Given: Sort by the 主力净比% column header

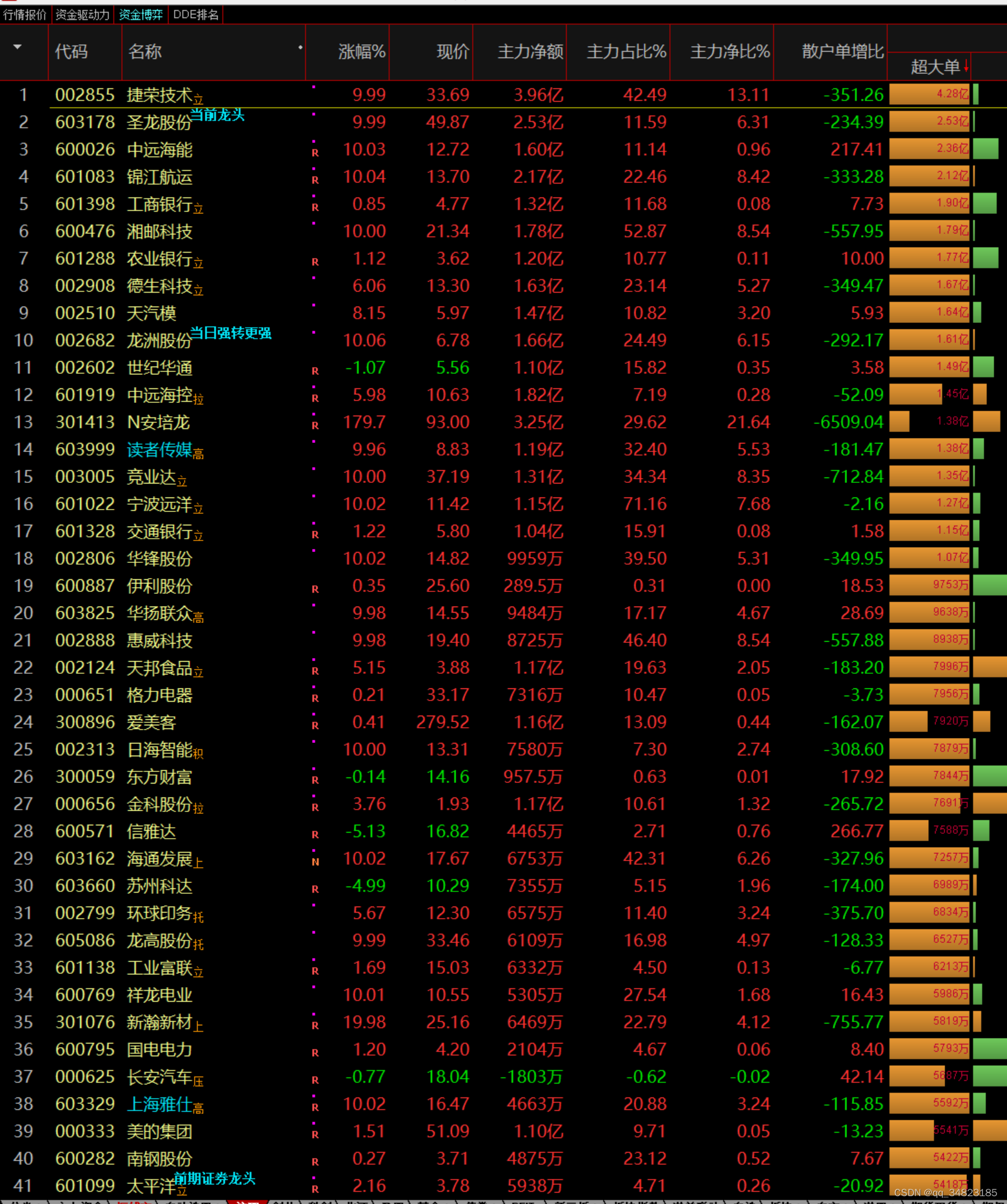Looking at the screenshot, I should click(730, 52).
